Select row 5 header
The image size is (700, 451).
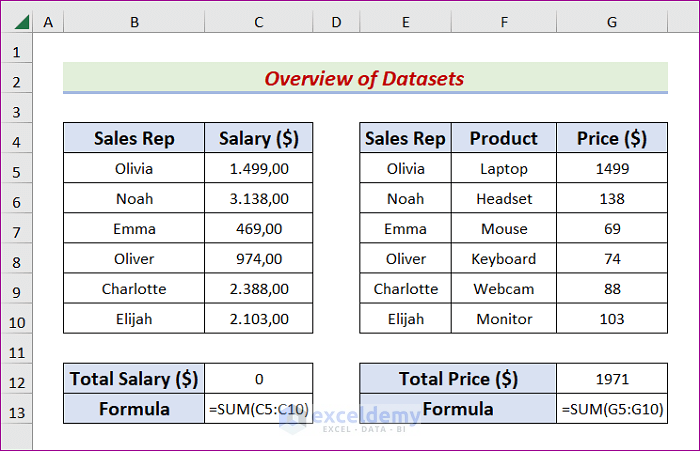pyautogui.click(x=17, y=169)
